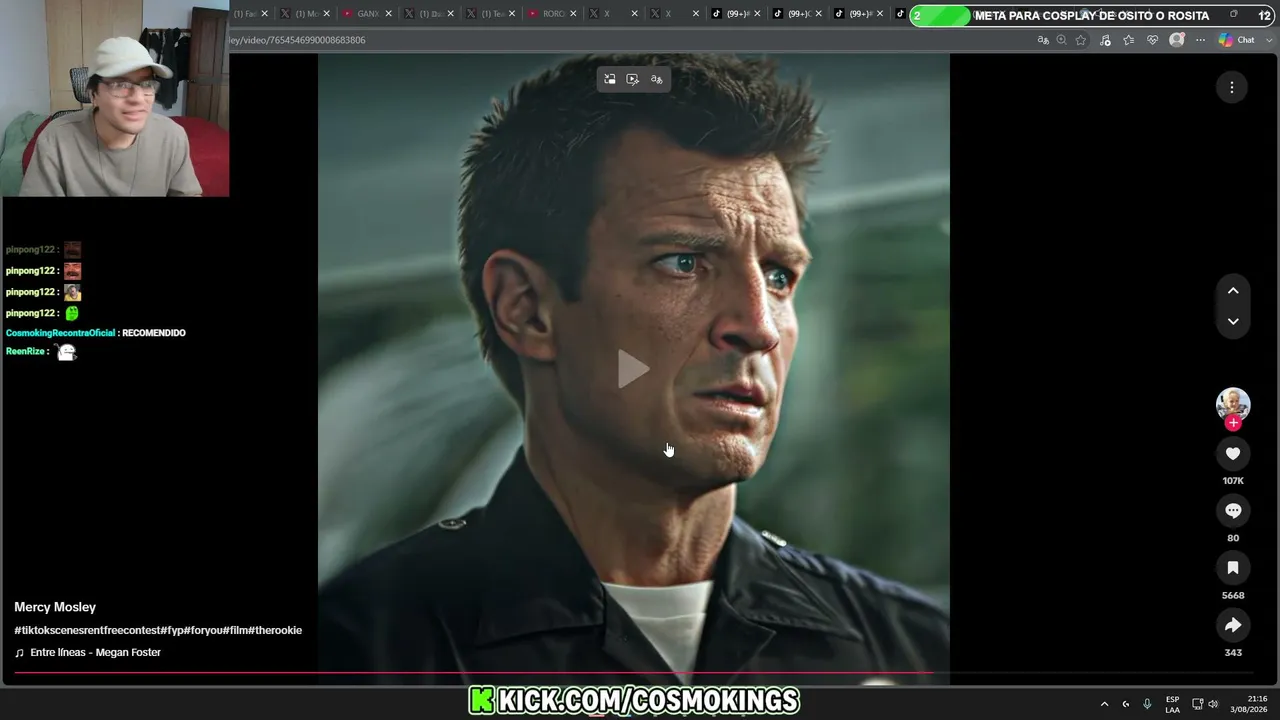Open the #fyp hashtag
The height and width of the screenshot is (720, 1280).
click(x=172, y=630)
